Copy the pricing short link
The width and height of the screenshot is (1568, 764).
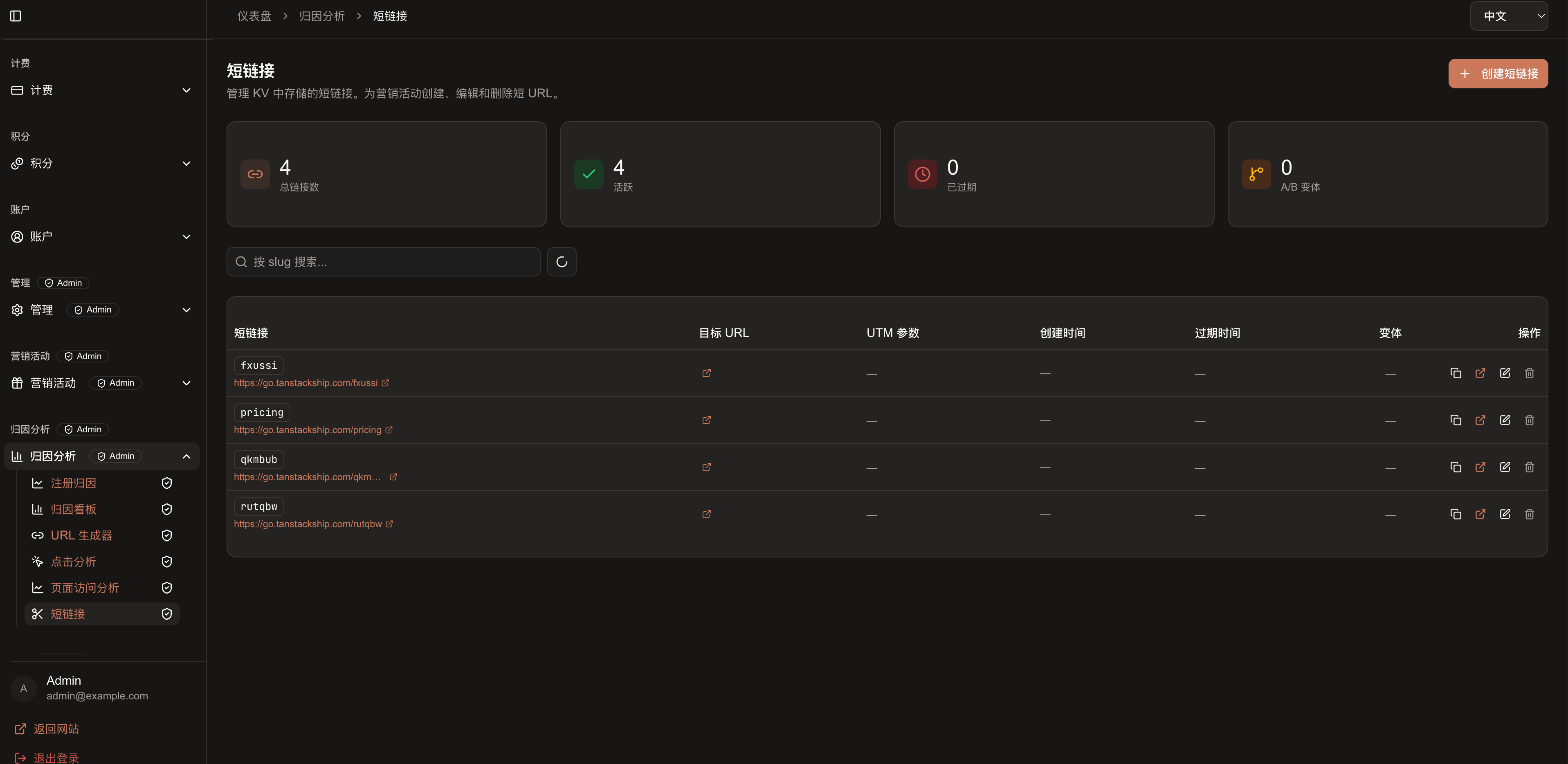tap(1456, 420)
